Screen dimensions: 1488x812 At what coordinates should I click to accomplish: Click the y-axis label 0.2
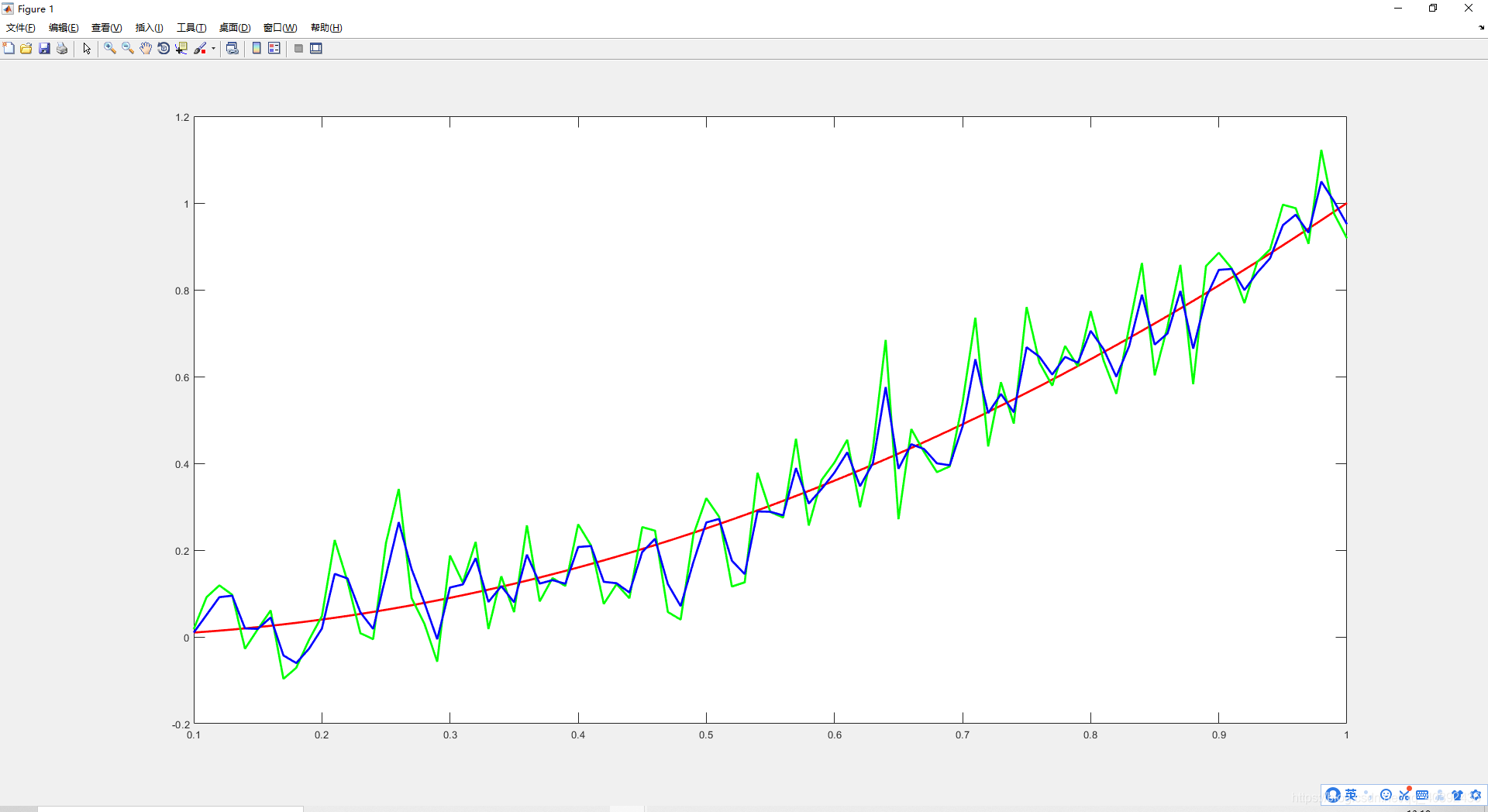[x=182, y=552]
